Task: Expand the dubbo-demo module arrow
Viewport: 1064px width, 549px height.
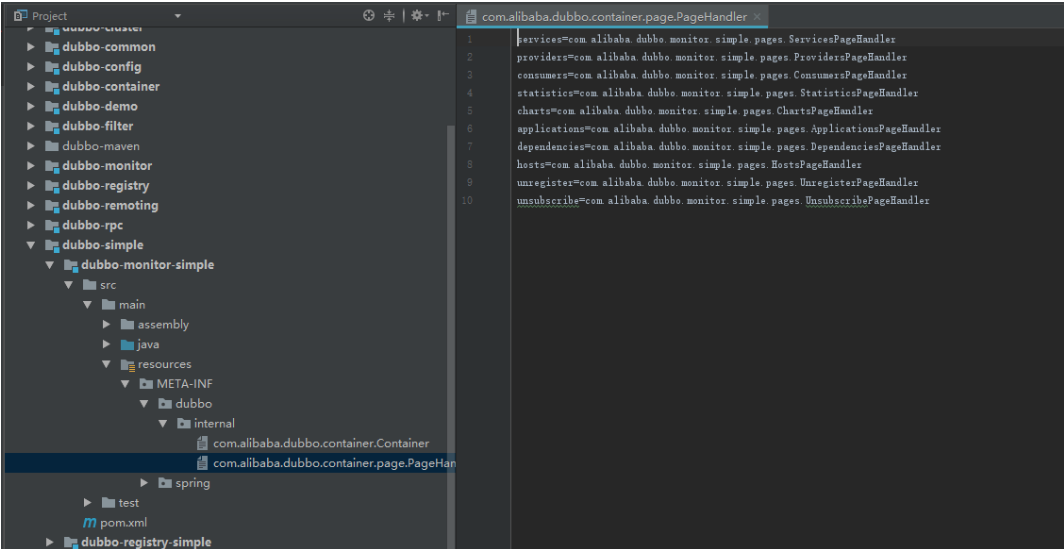Action: click(31, 107)
